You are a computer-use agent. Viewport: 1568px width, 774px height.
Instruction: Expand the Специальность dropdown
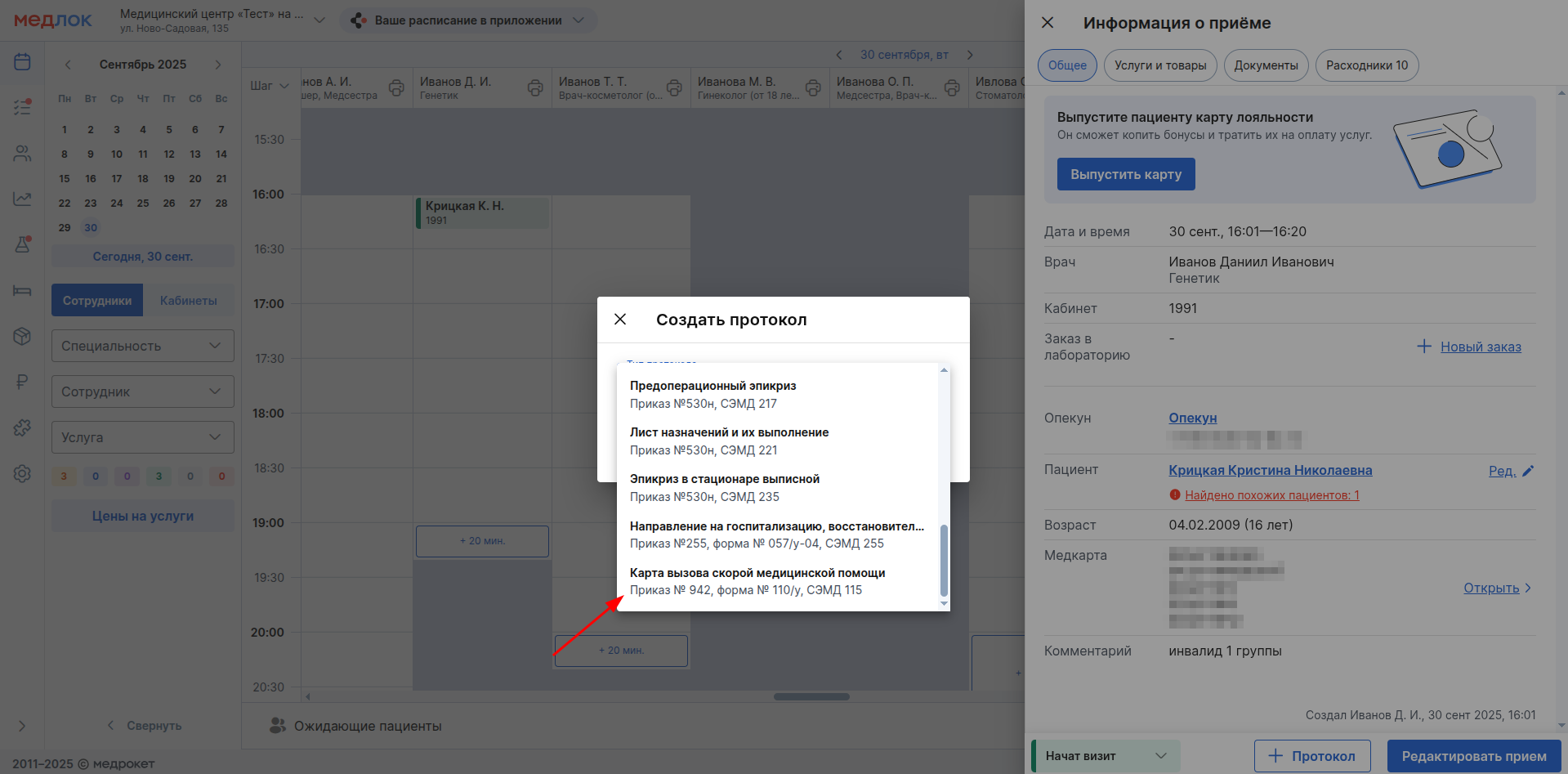[x=142, y=346]
